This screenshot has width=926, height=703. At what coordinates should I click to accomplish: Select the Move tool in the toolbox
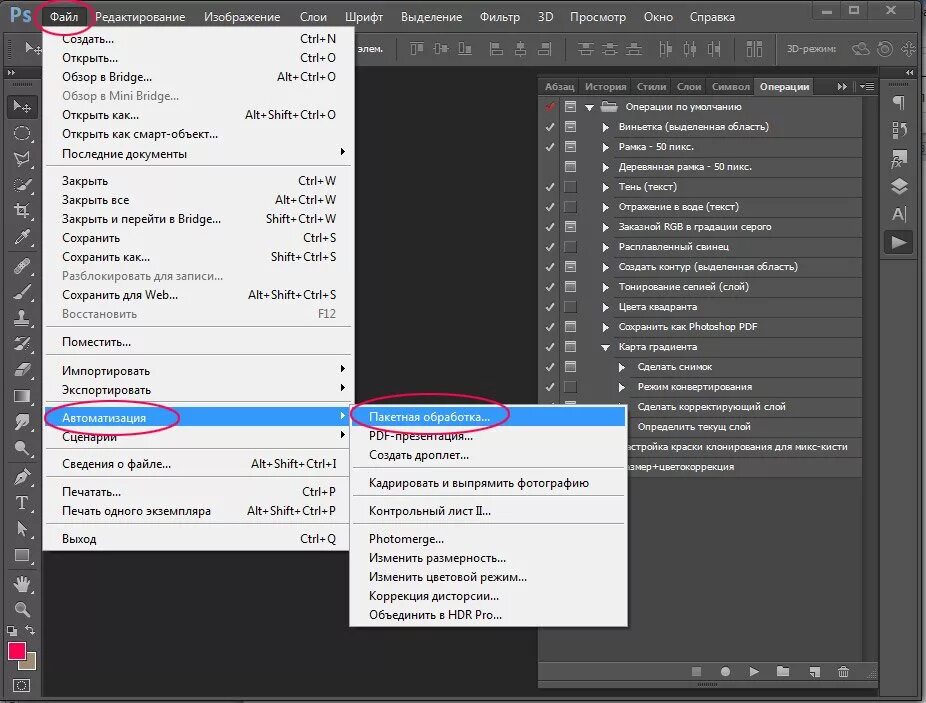[x=22, y=107]
